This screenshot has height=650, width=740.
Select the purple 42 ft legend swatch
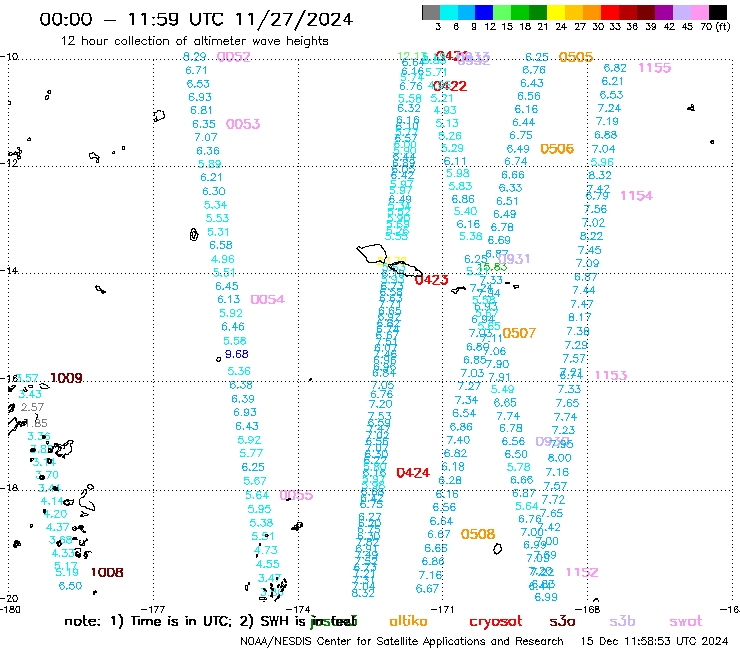point(664,12)
